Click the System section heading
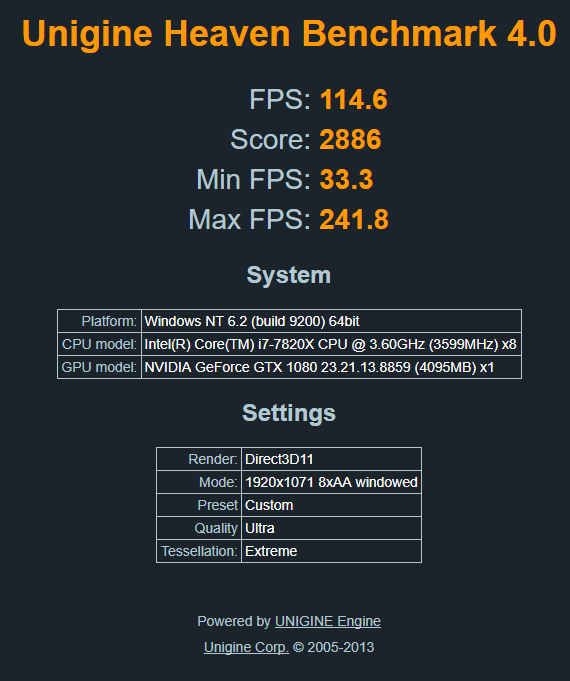 point(289,275)
